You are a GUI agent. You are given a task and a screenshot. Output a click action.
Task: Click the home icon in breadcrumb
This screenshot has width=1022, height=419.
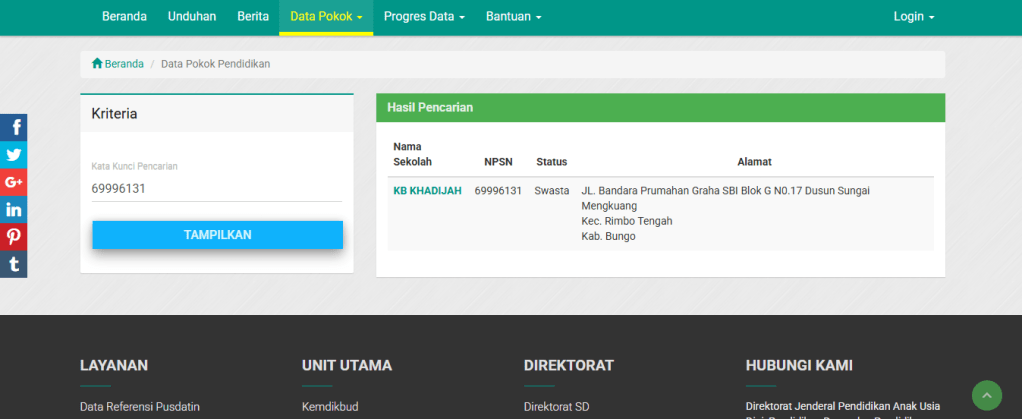pos(97,64)
